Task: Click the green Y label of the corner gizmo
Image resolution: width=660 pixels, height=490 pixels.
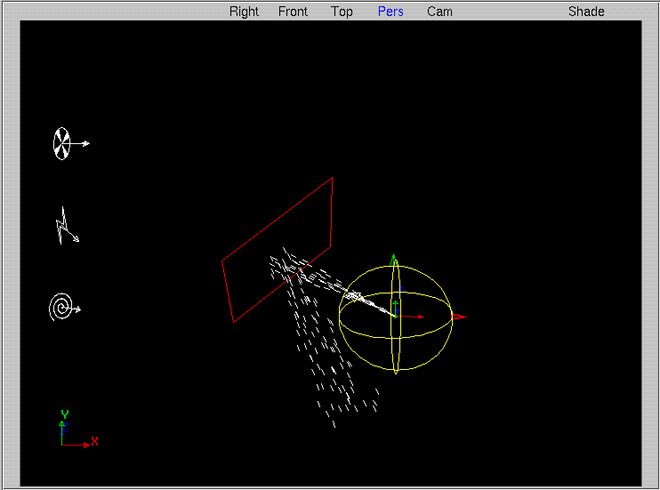Action: tap(64, 414)
